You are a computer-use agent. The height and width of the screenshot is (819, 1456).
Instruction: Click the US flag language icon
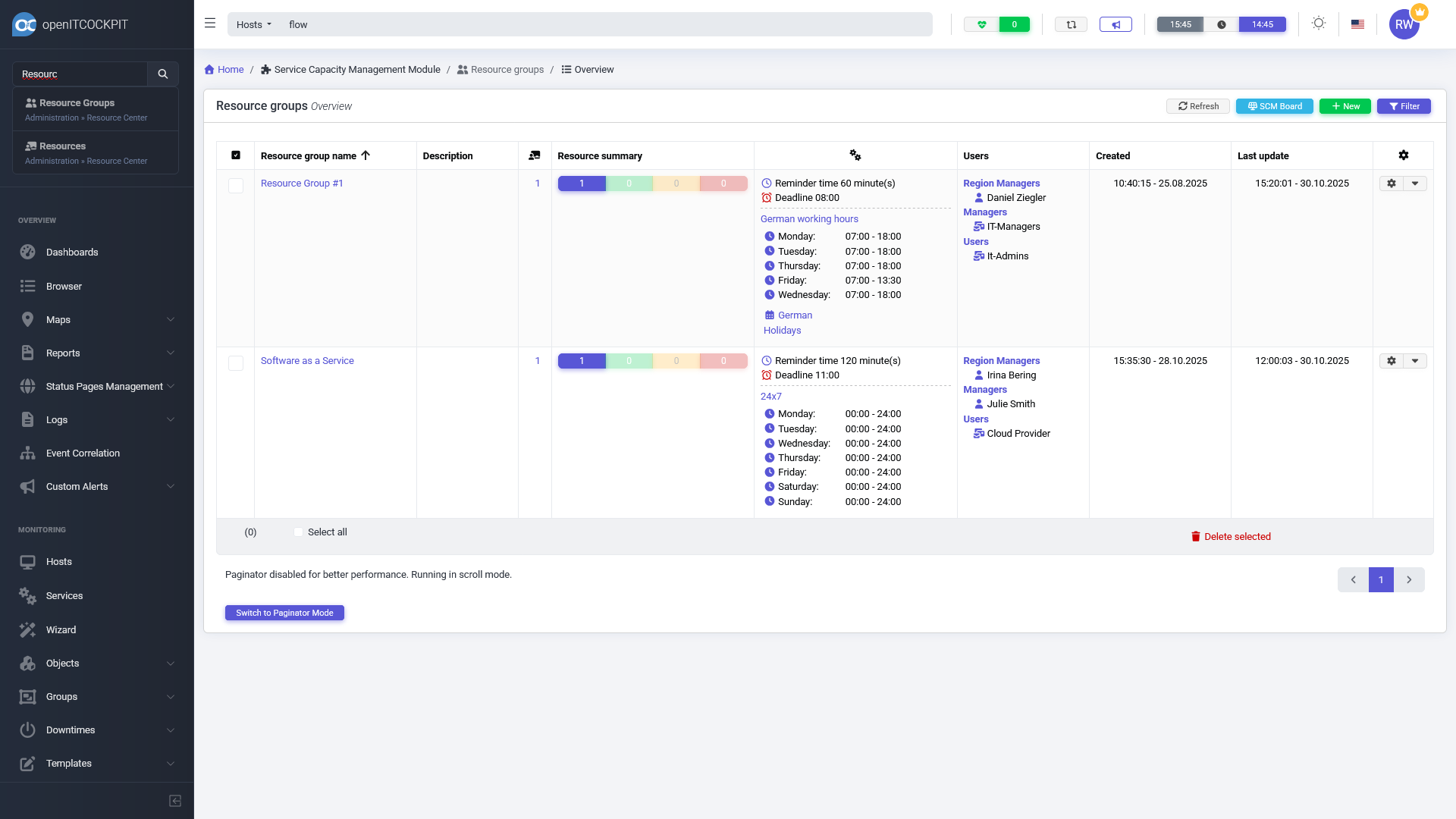pos(1357,24)
